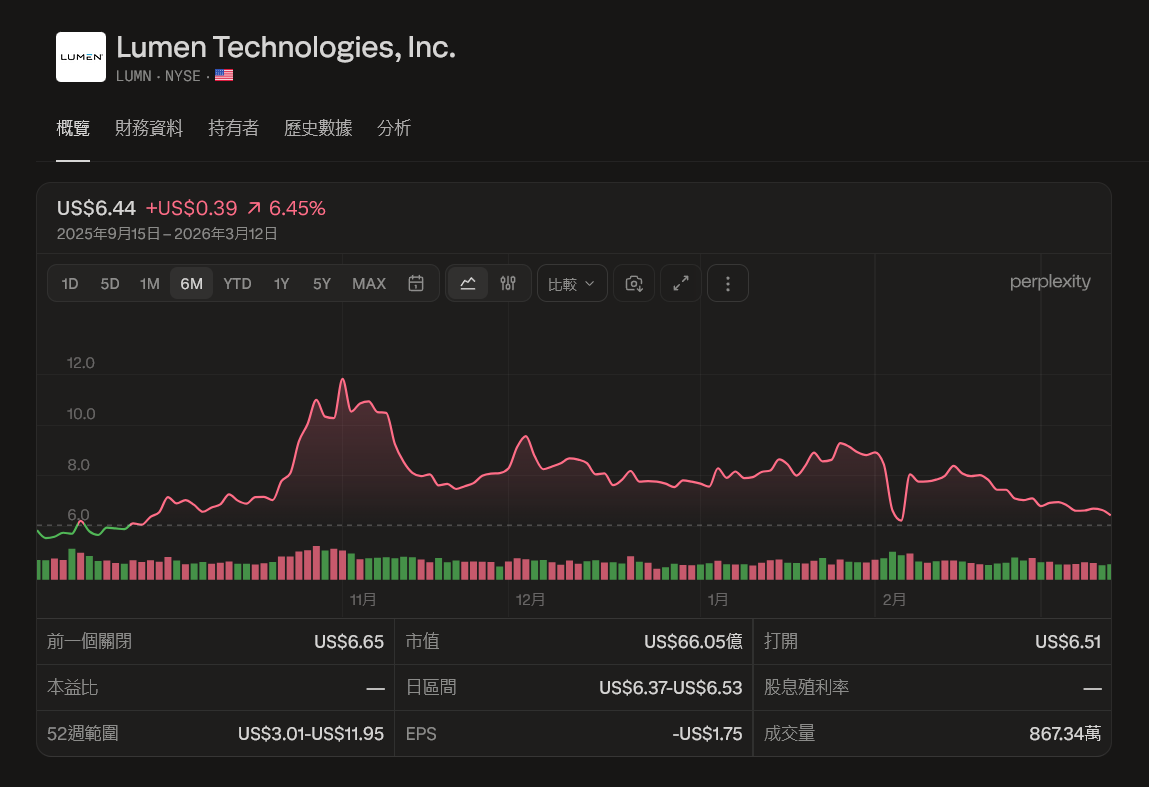Click the 6.45% percentage change
Viewport: 1149px width, 787px height.
[297, 208]
